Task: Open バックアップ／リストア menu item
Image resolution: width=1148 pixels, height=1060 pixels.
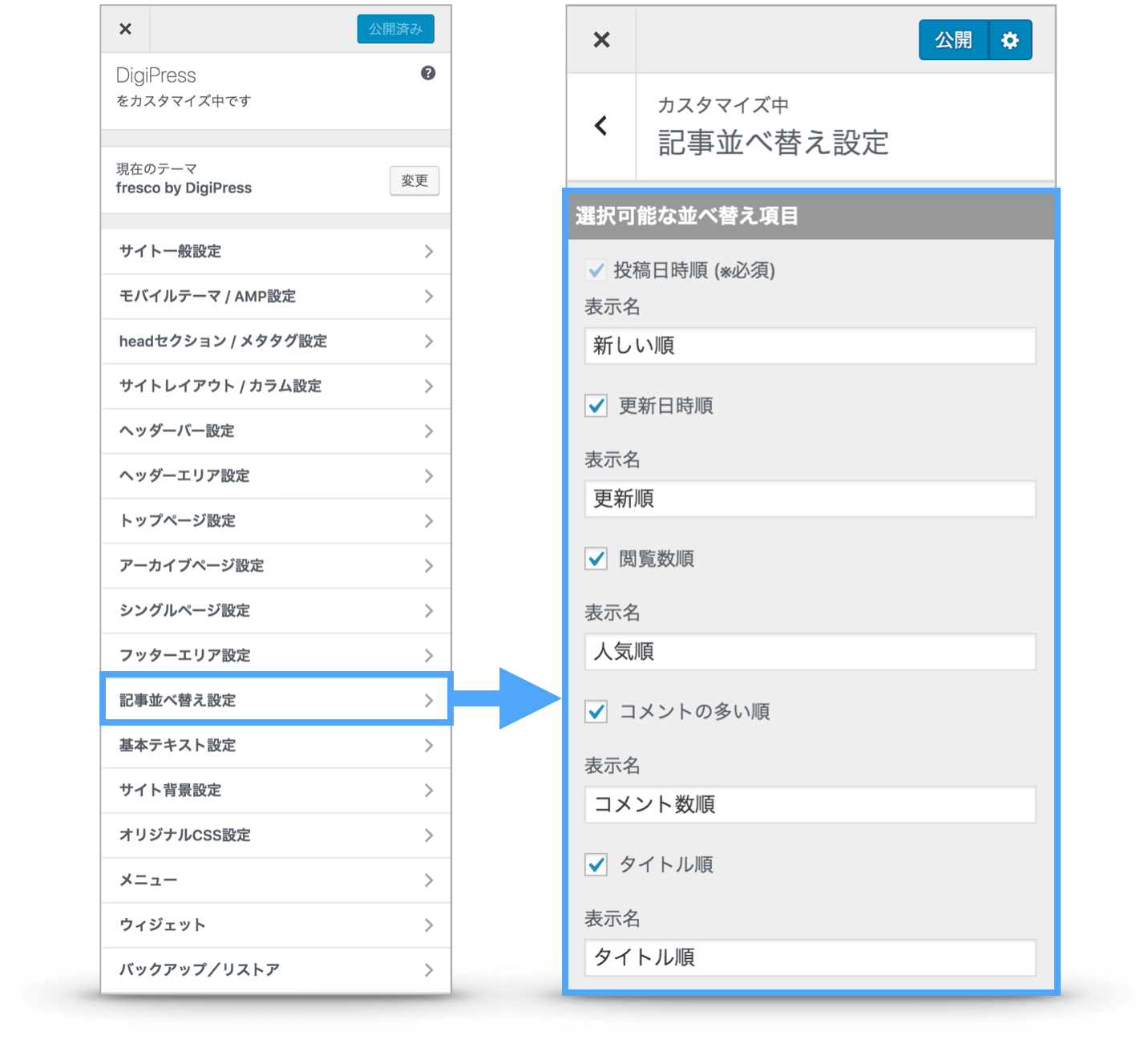Action: point(276,969)
